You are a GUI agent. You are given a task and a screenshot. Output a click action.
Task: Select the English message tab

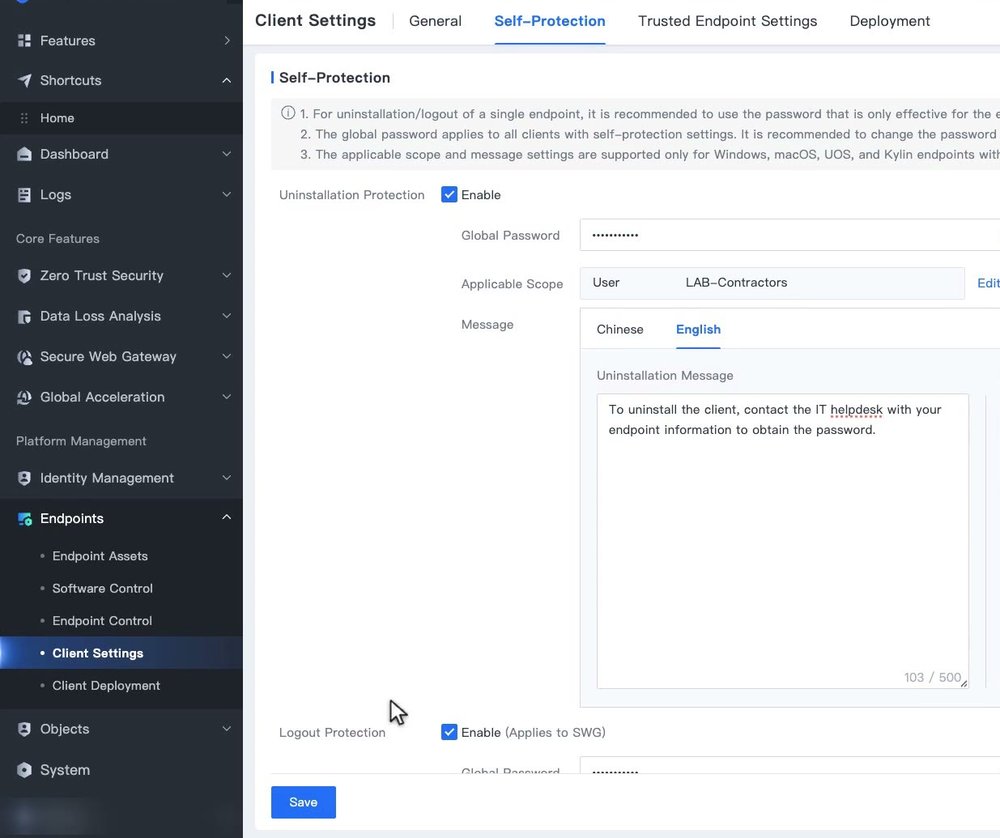click(698, 330)
